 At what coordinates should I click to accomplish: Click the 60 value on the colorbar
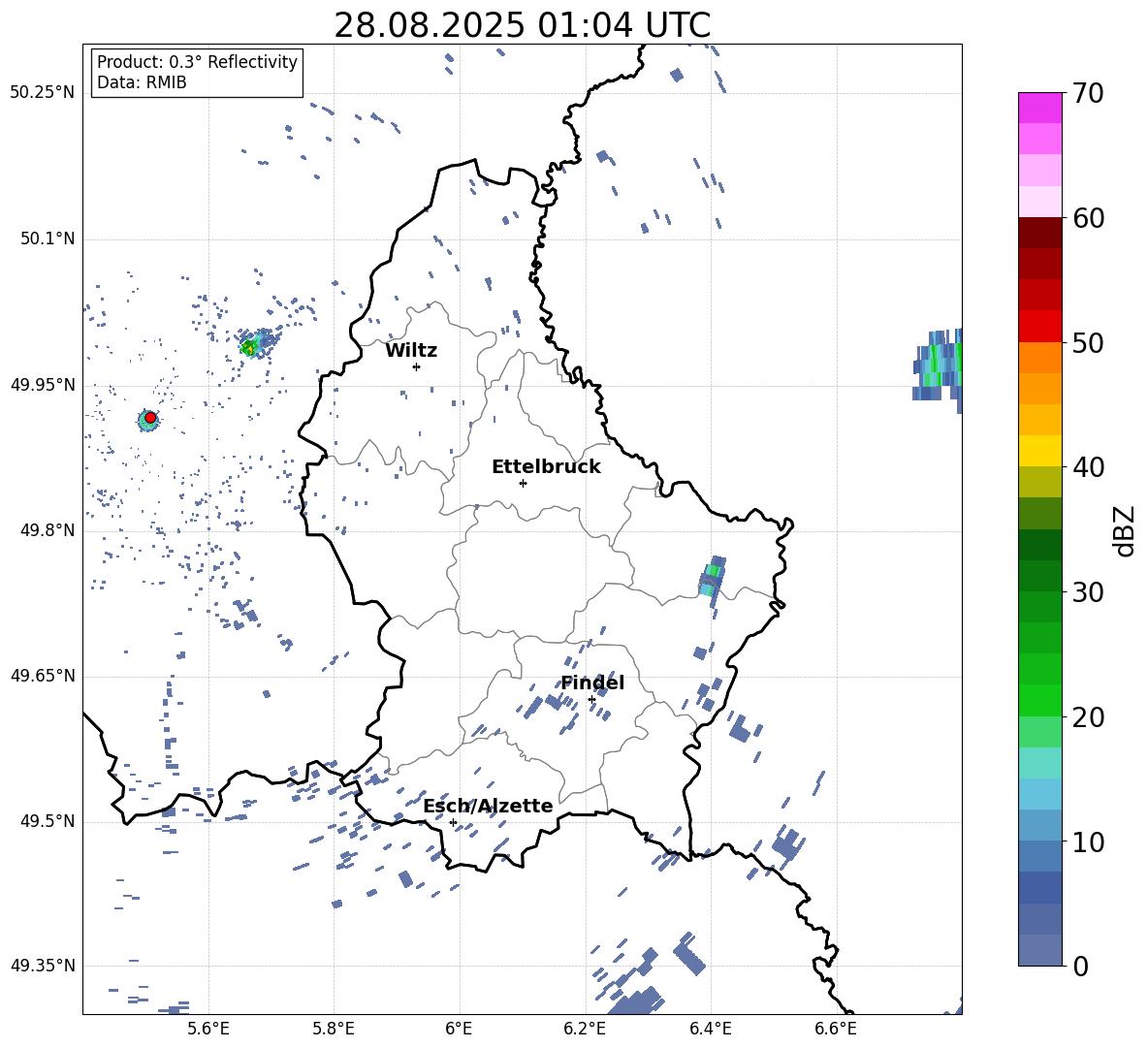click(1088, 218)
